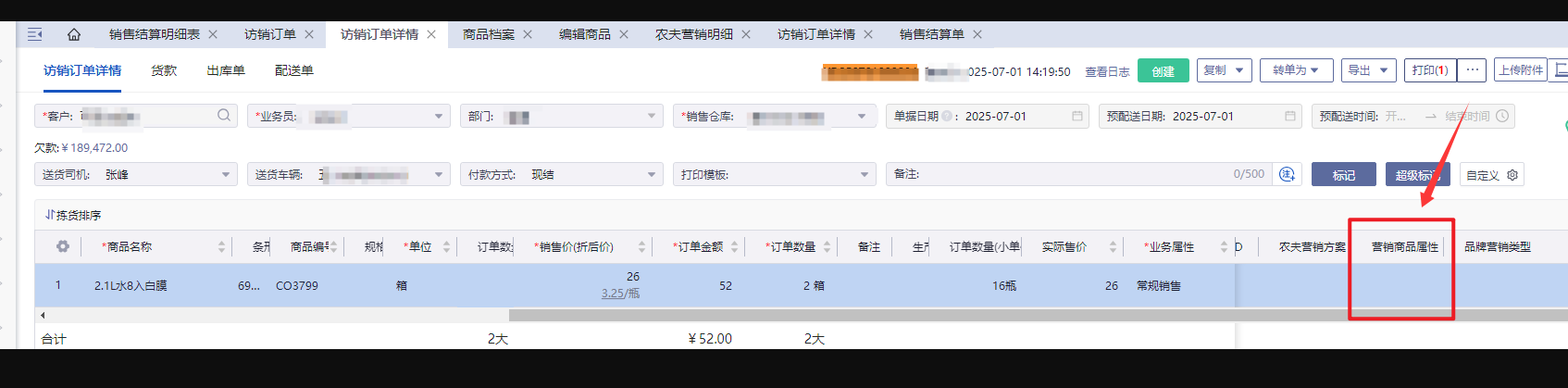This screenshot has height=388, width=1568.
Task: Open the 付款方式 dropdown
Action: (652, 175)
